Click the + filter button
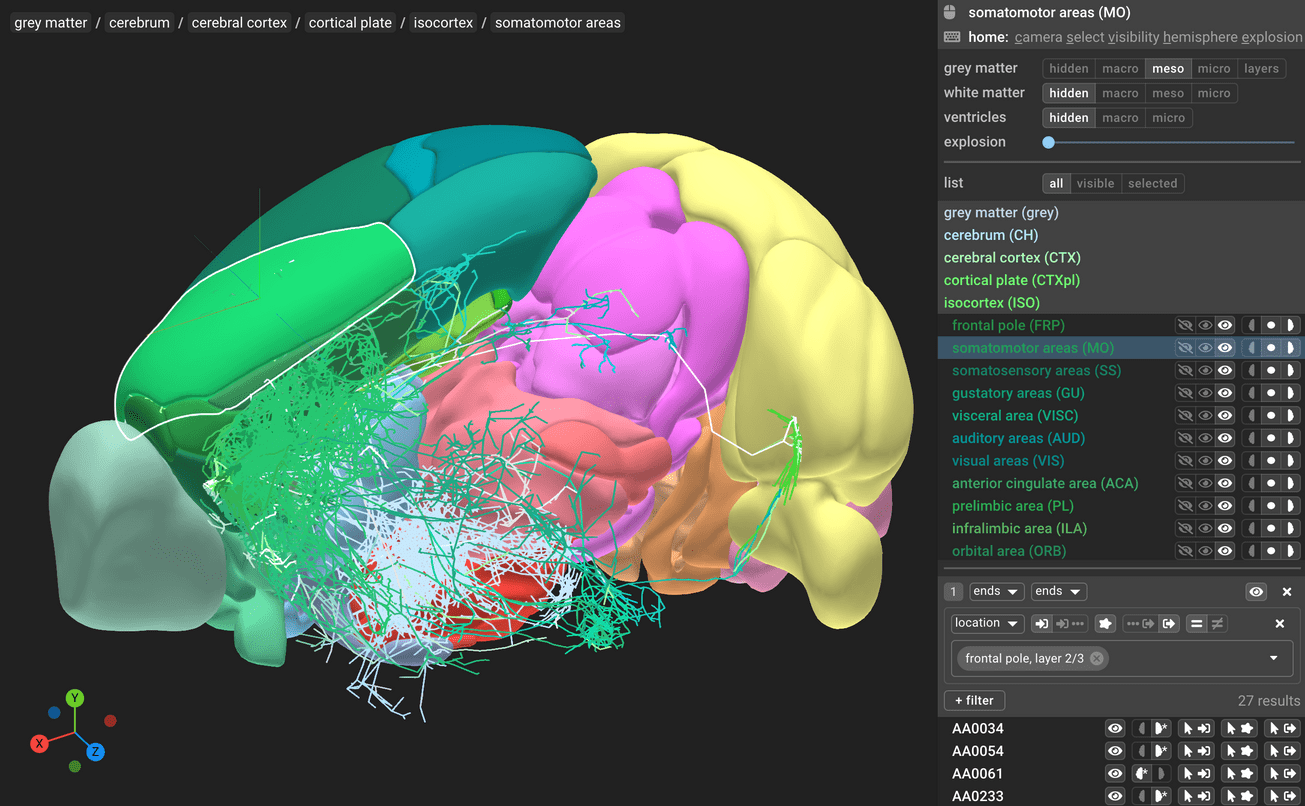Screen dimensions: 1305x806 pos(974,700)
